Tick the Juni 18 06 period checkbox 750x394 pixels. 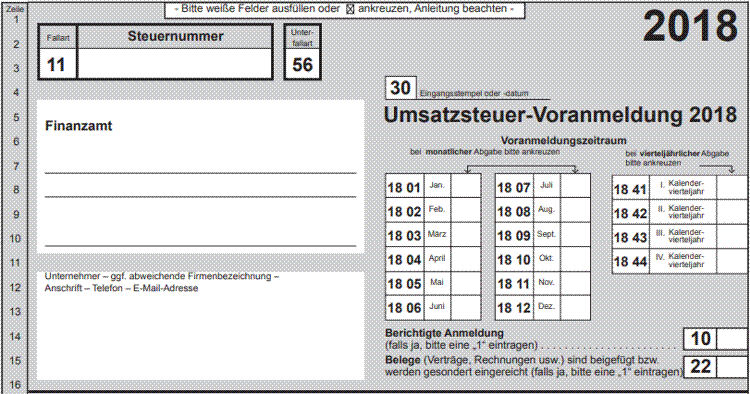click(x=466, y=307)
